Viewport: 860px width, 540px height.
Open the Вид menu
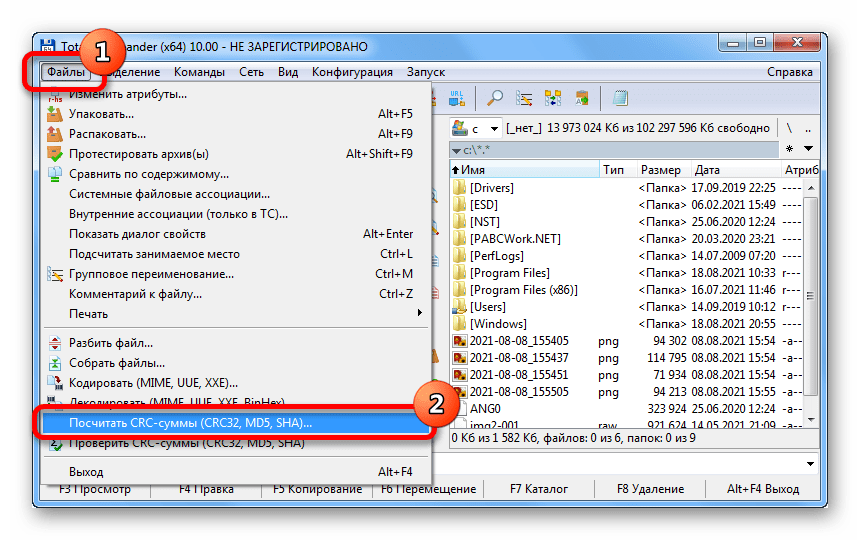(x=288, y=72)
